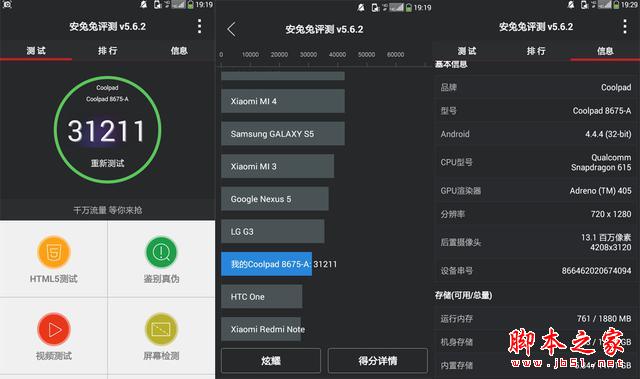This screenshot has width=640, height=379.
Task: Select the Xiaomi MI 4 ranking bar
Action: tap(283, 101)
